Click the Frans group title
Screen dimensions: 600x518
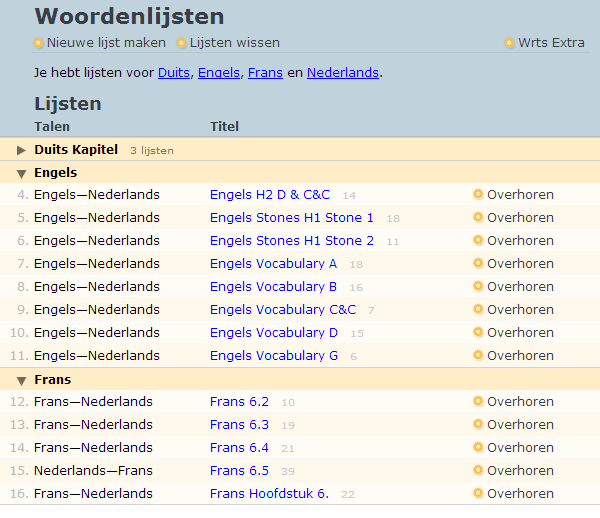52,380
